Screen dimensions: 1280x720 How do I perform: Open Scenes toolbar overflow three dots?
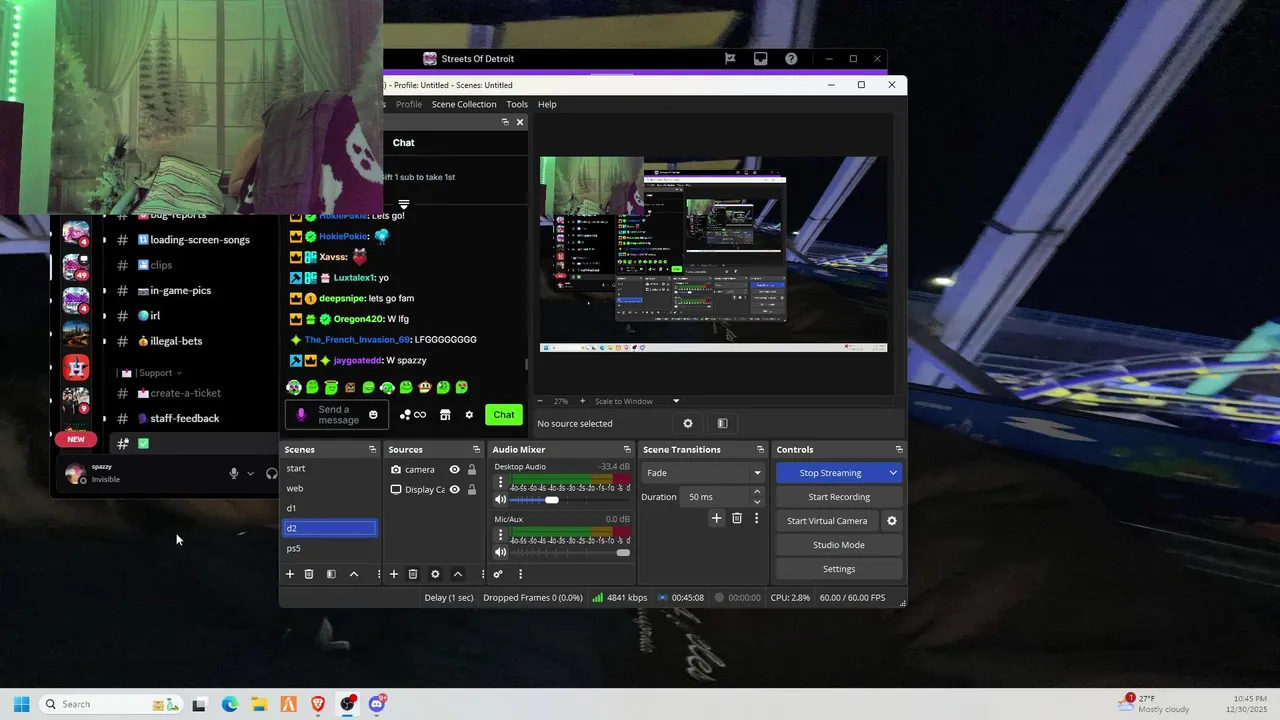(x=378, y=574)
